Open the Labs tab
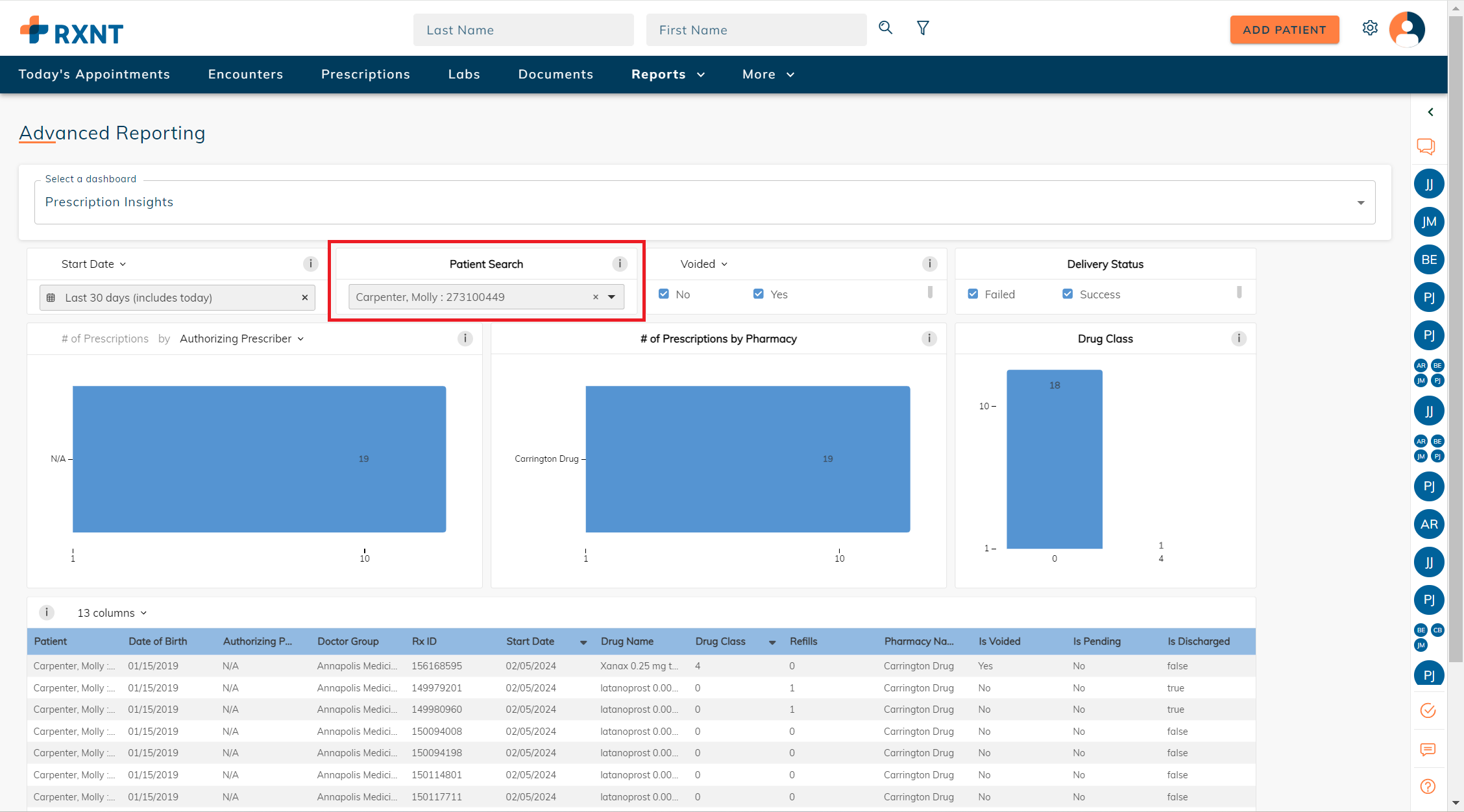1464x812 pixels. coord(464,75)
